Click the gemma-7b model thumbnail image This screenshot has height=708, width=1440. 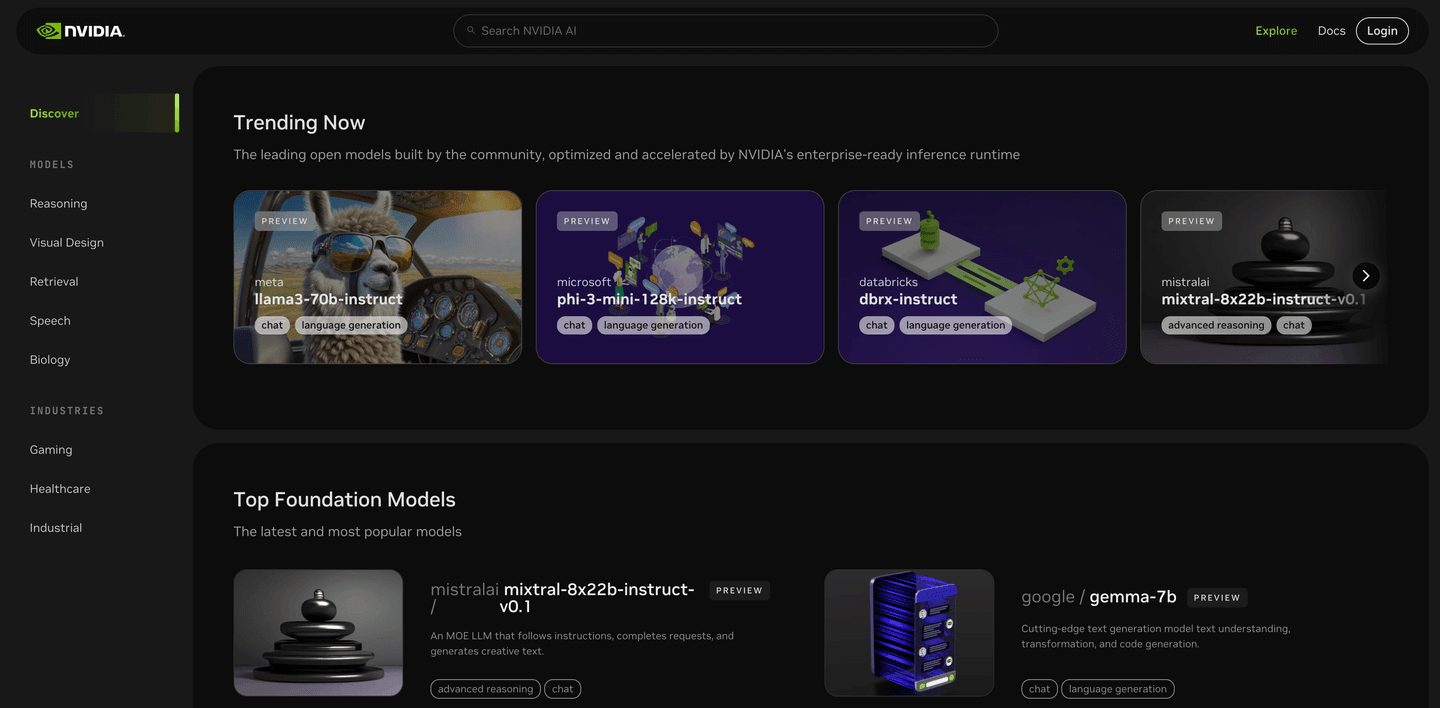908,632
